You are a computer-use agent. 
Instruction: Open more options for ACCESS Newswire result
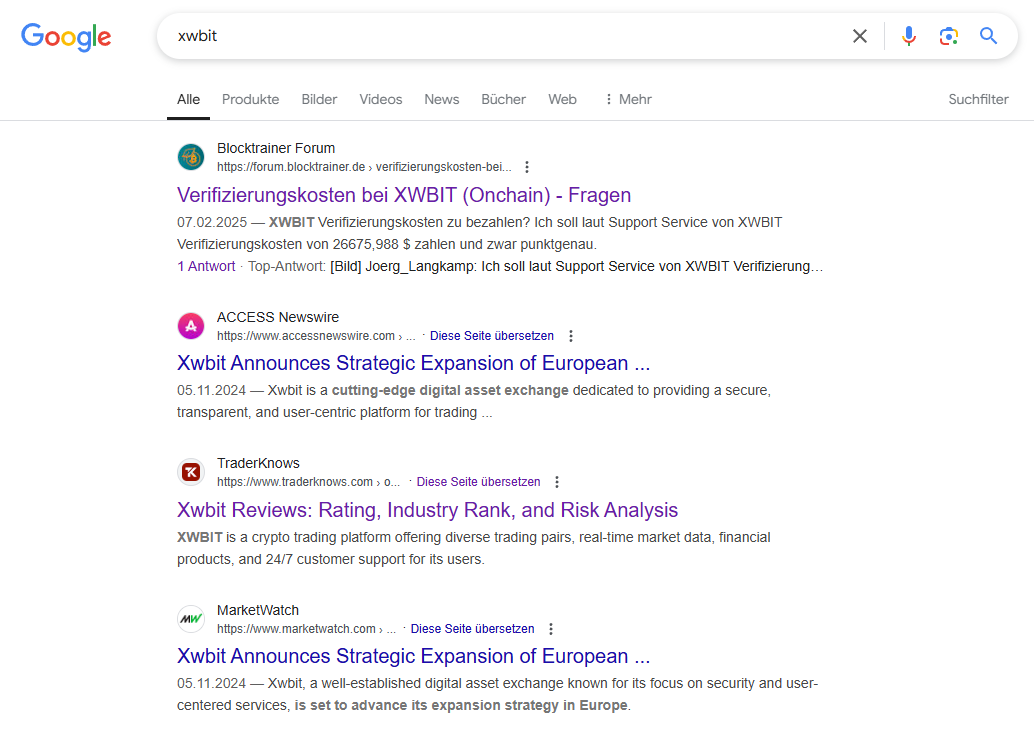[x=571, y=336]
